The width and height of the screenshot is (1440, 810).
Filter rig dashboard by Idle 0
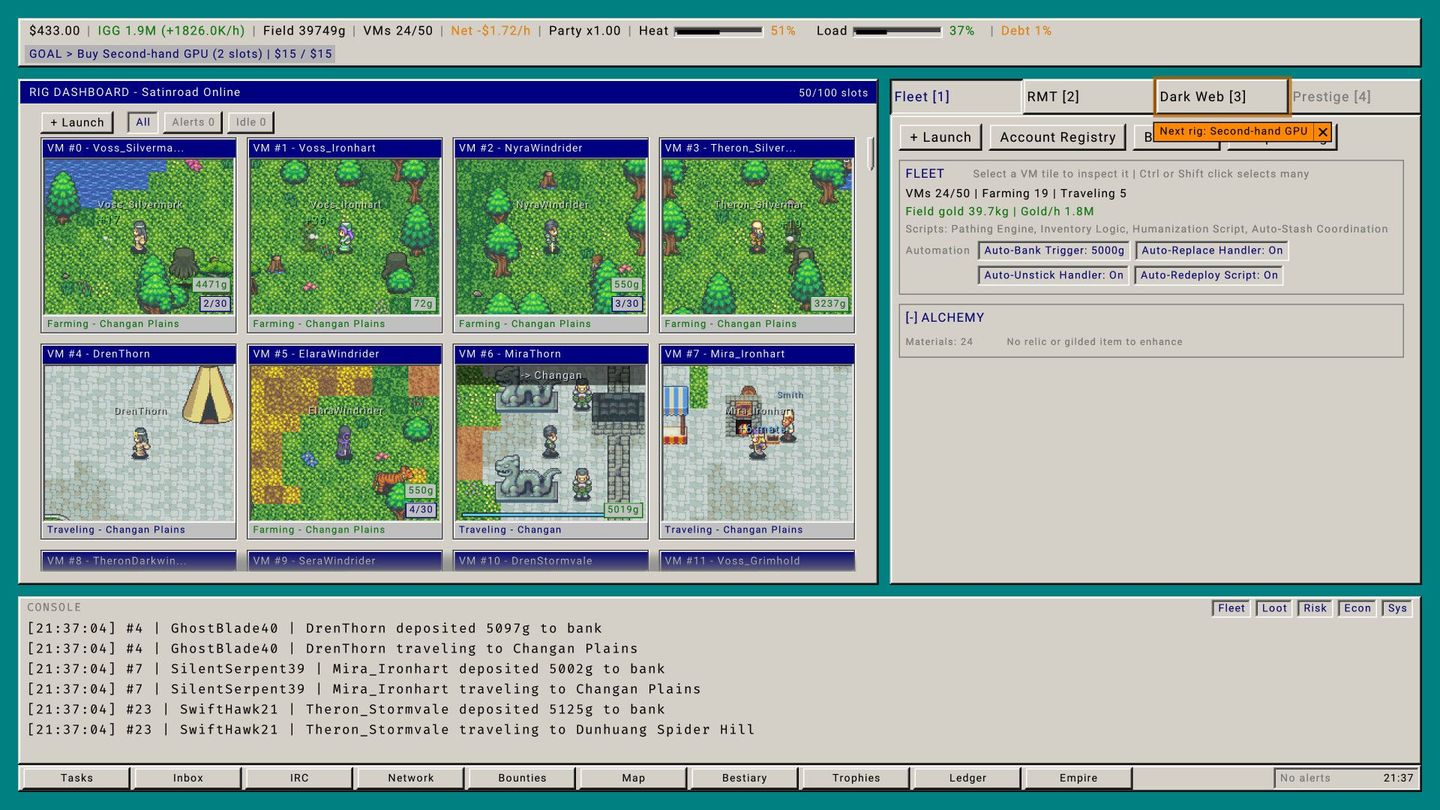point(250,122)
